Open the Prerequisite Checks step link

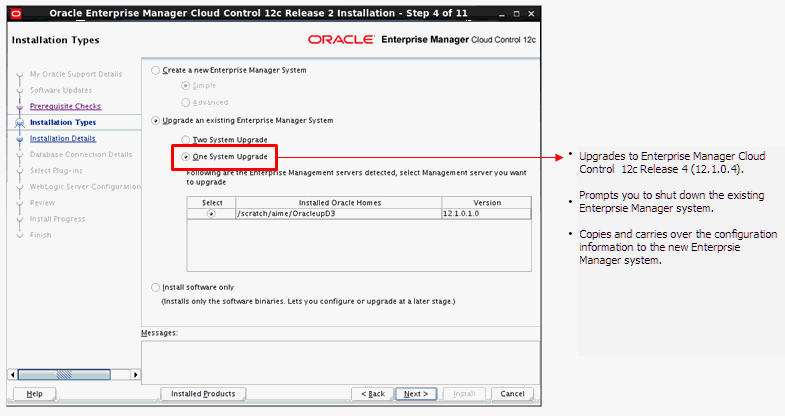(66, 106)
